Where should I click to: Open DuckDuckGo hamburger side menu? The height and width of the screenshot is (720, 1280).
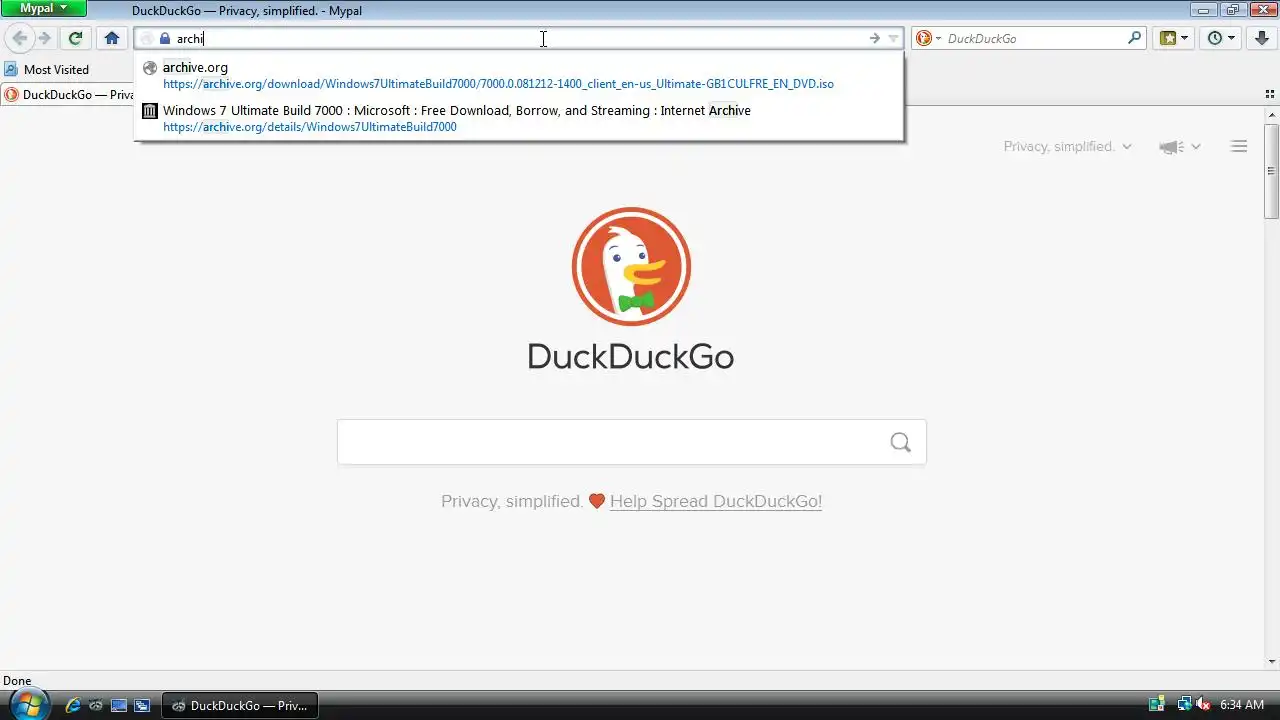coord(1239,147)
